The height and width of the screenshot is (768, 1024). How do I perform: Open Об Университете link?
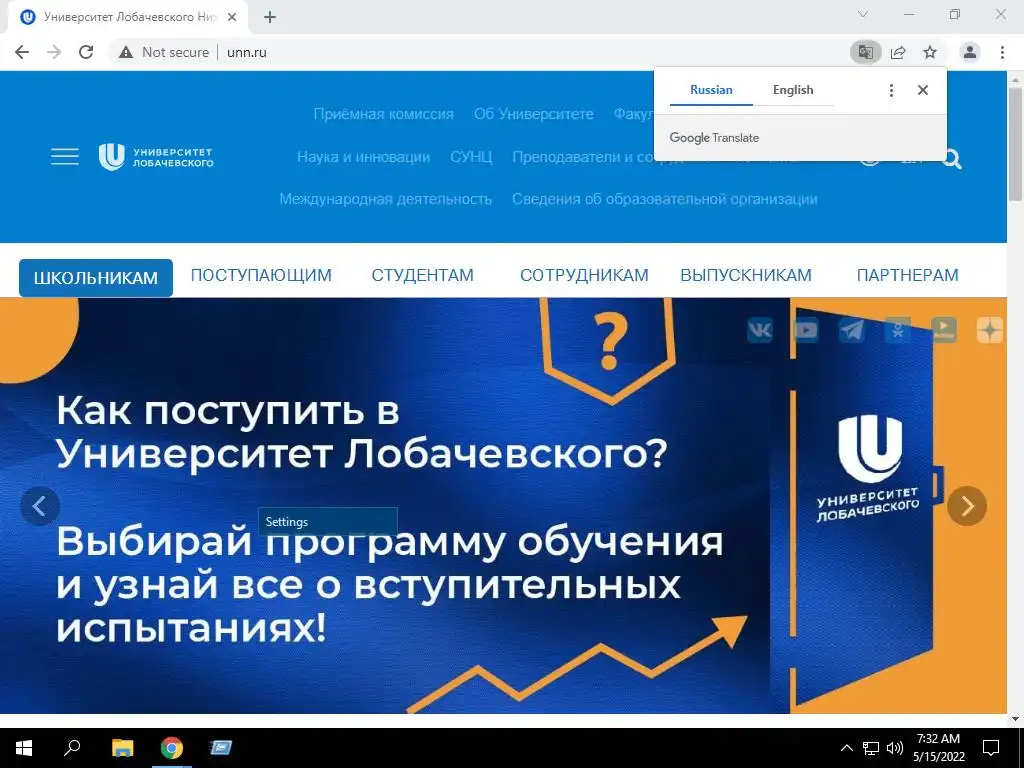pyautogui.click(x=534, y=114)
